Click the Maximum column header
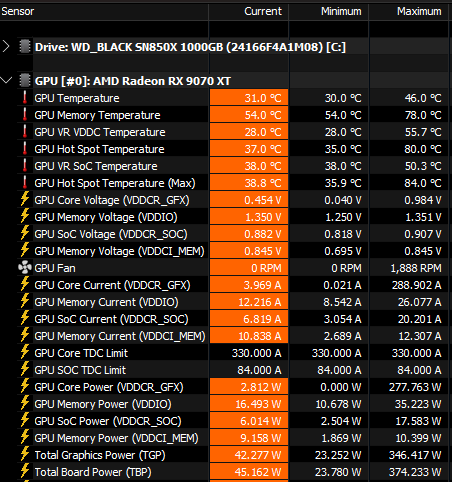The height and width of the screenshot is (482, 452). pos(409,11)
